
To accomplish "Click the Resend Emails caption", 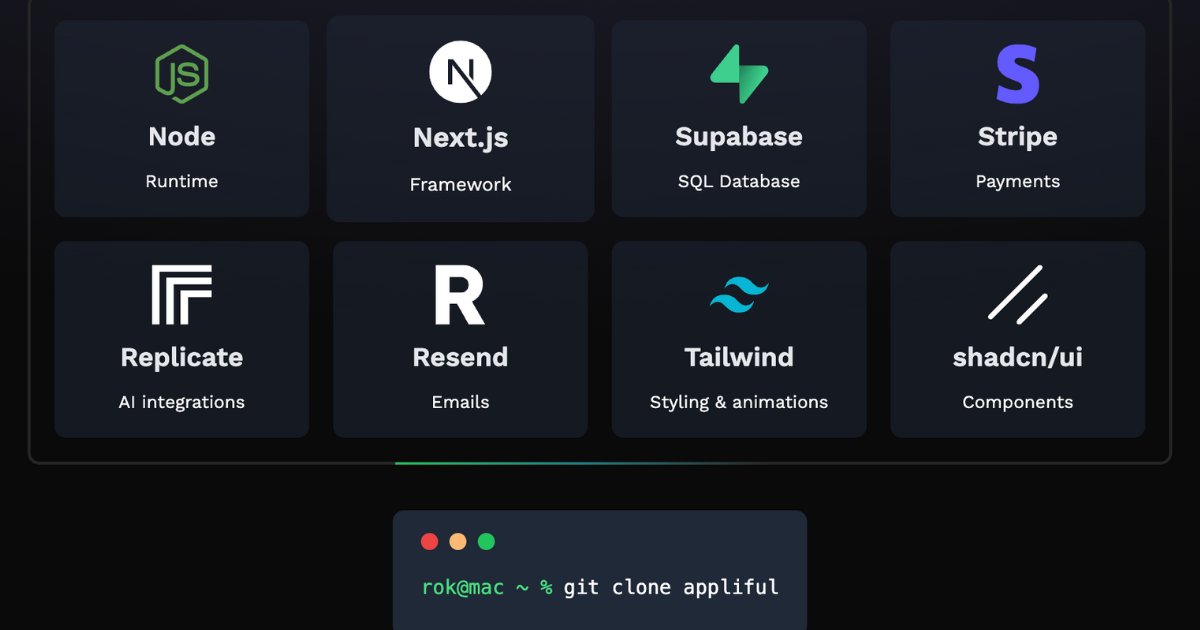I will 460,402.
